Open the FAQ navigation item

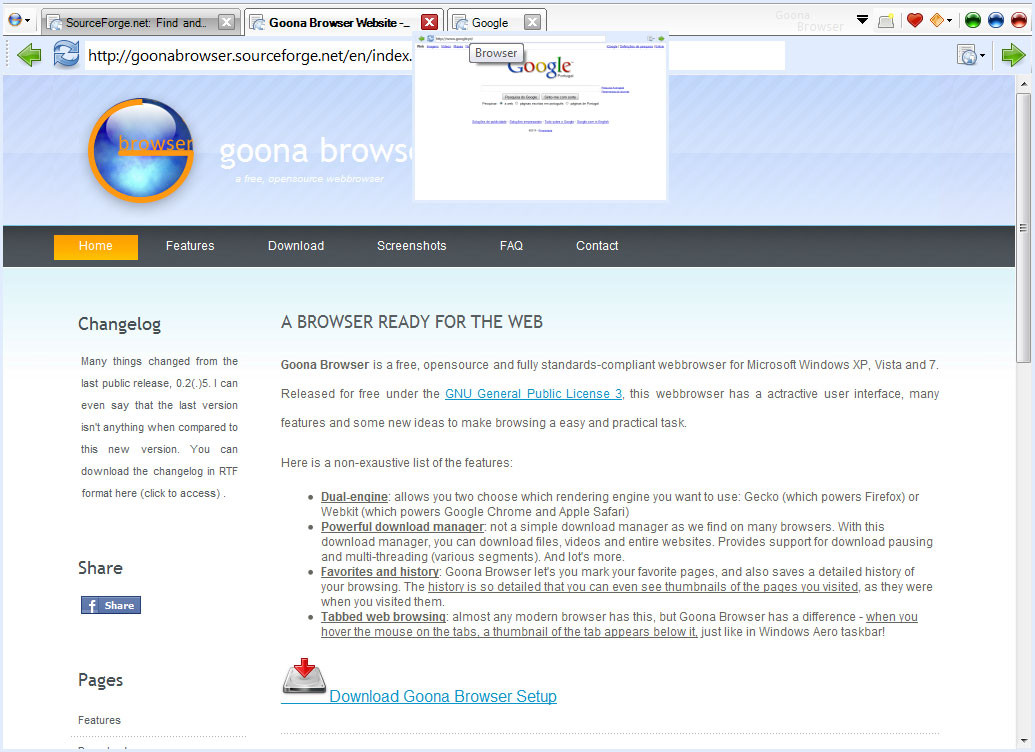coord(512,246)
